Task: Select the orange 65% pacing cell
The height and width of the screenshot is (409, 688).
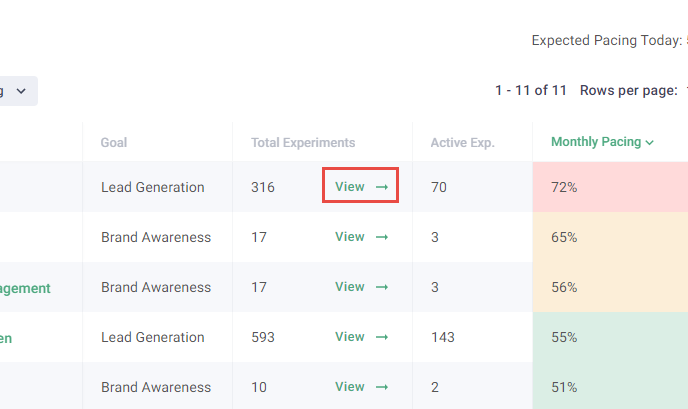Action: click(x=610, y=237)
